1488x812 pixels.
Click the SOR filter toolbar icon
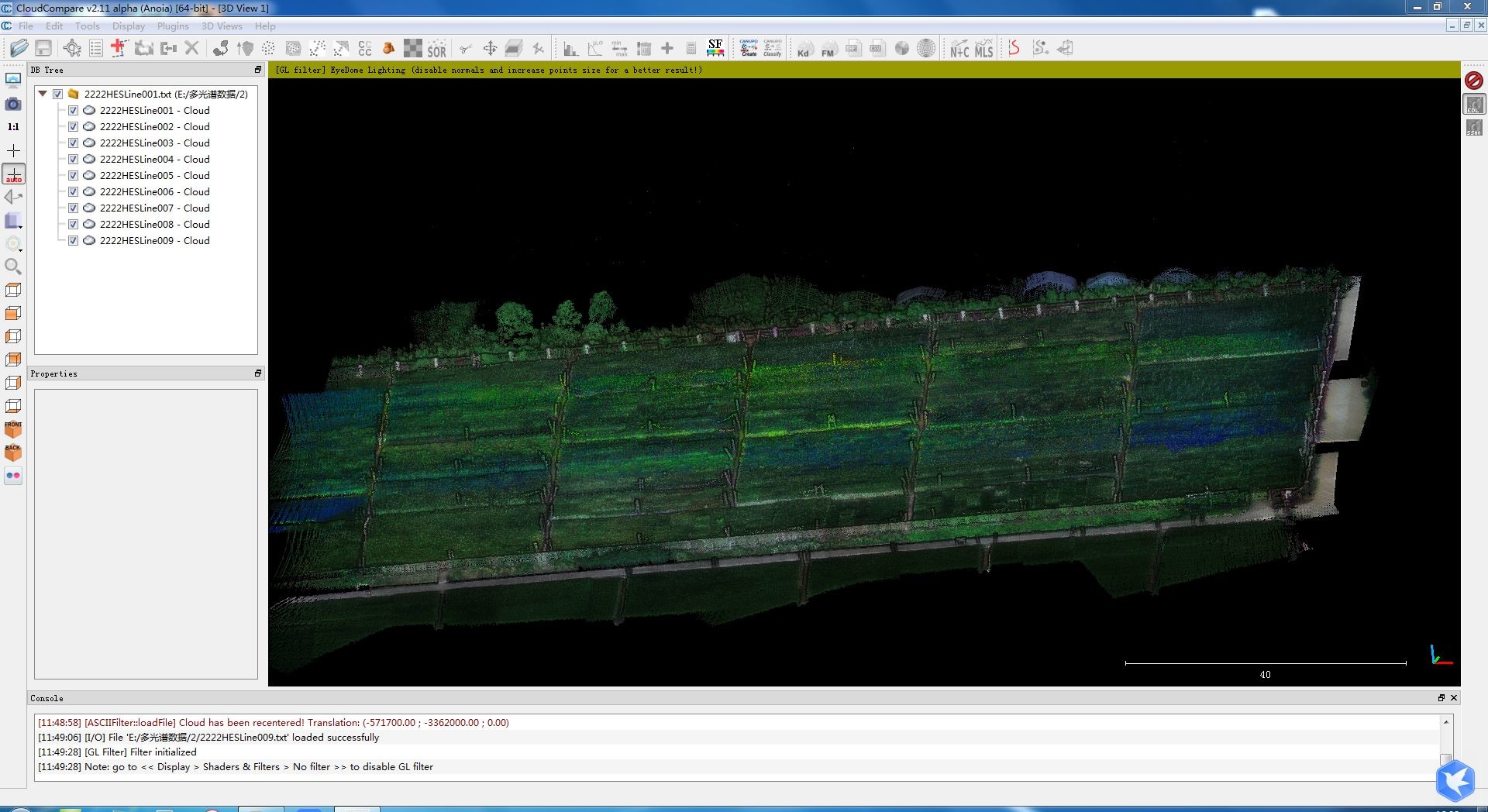coord(437,49)
